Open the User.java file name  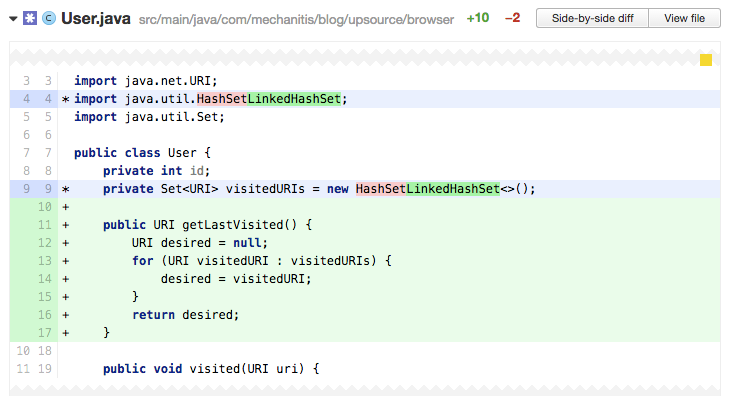(96, 19)
